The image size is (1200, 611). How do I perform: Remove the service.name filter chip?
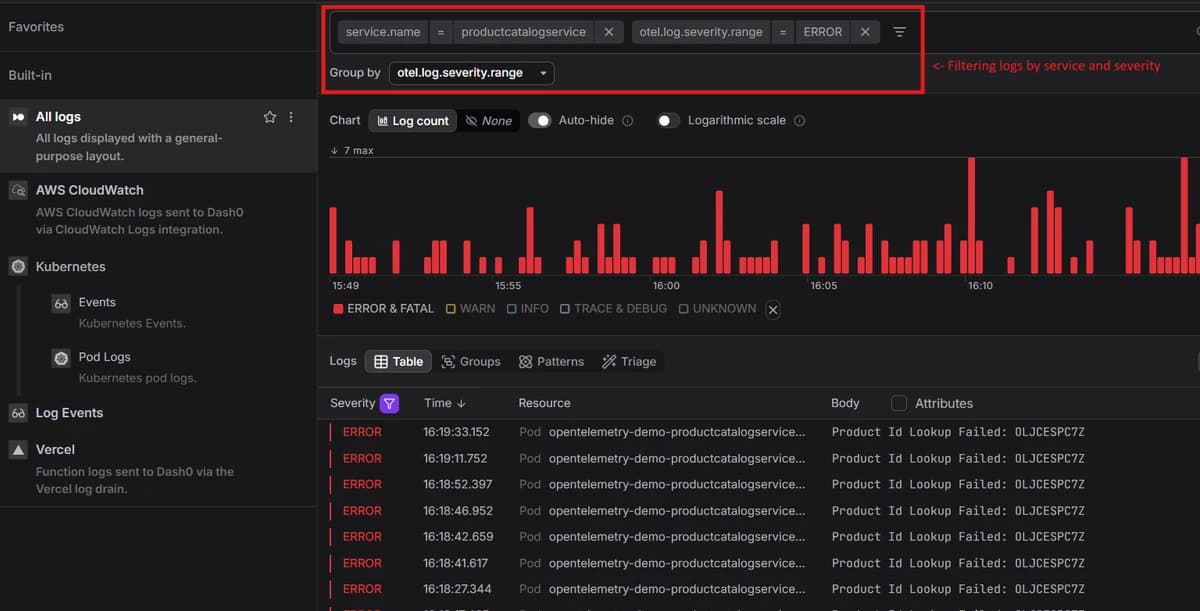[x=609, y=32]
